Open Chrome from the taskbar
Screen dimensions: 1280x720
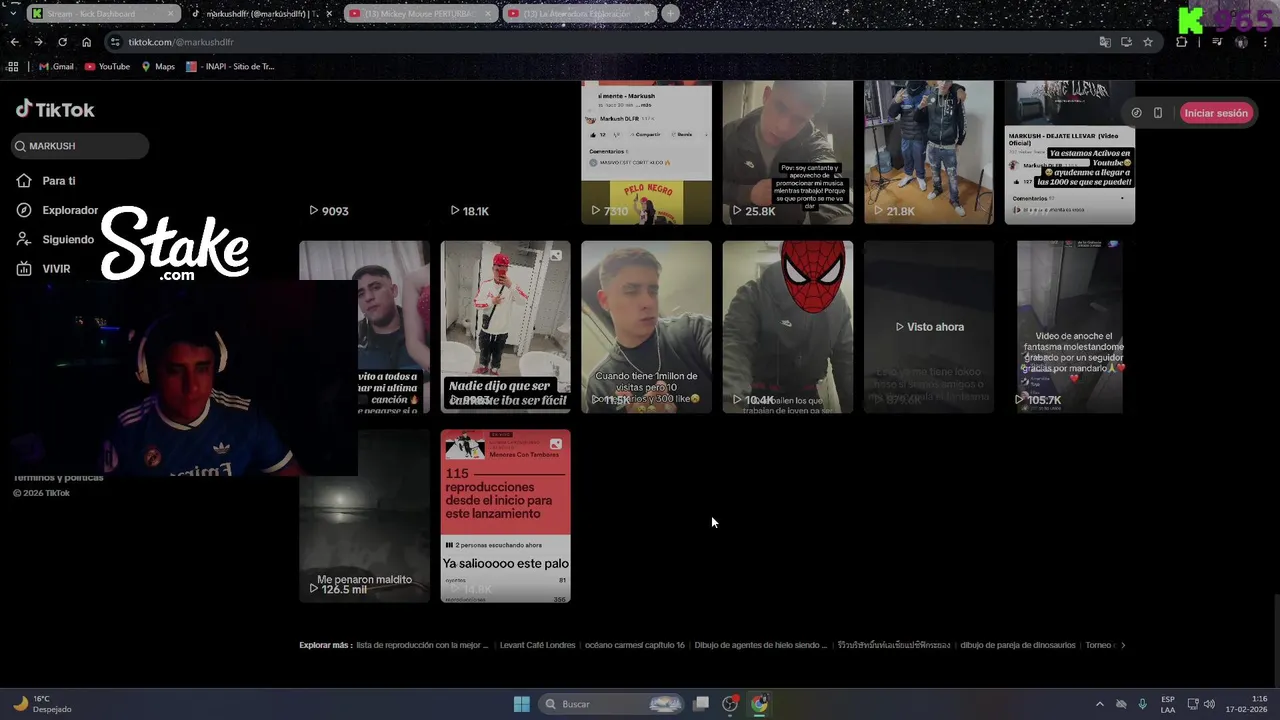(x=760, y=704)
